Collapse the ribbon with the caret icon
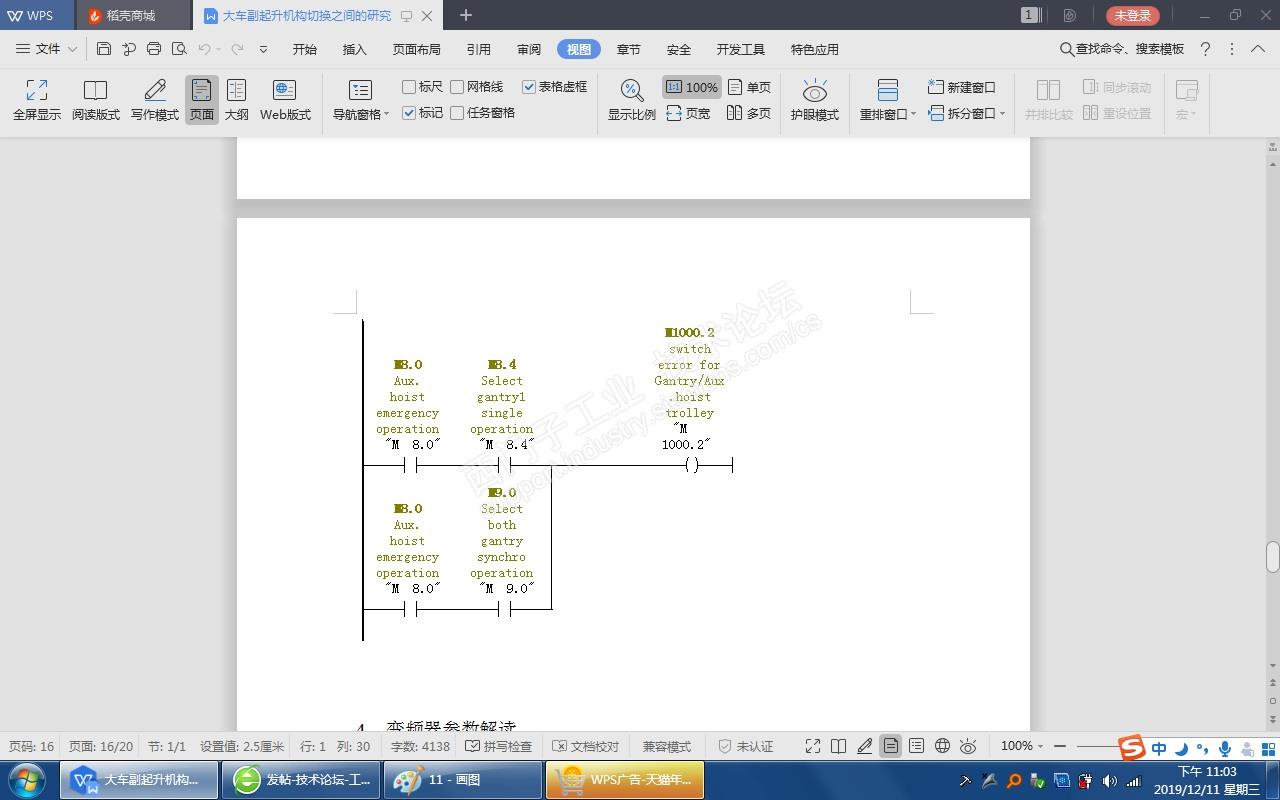The width and height of the screenshot is (1280, 800). 1259,49
